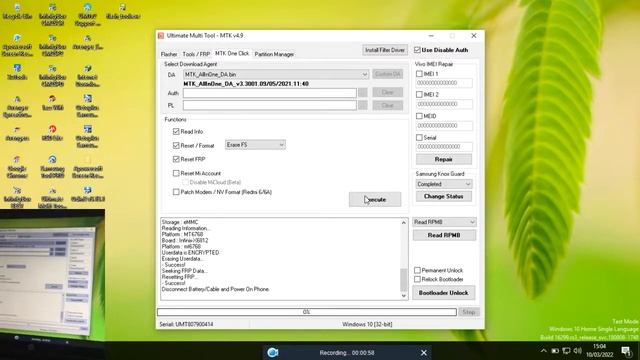Click the battery icon in system tray
Viewport: 640px width, 360px height.
coord(555,351)
